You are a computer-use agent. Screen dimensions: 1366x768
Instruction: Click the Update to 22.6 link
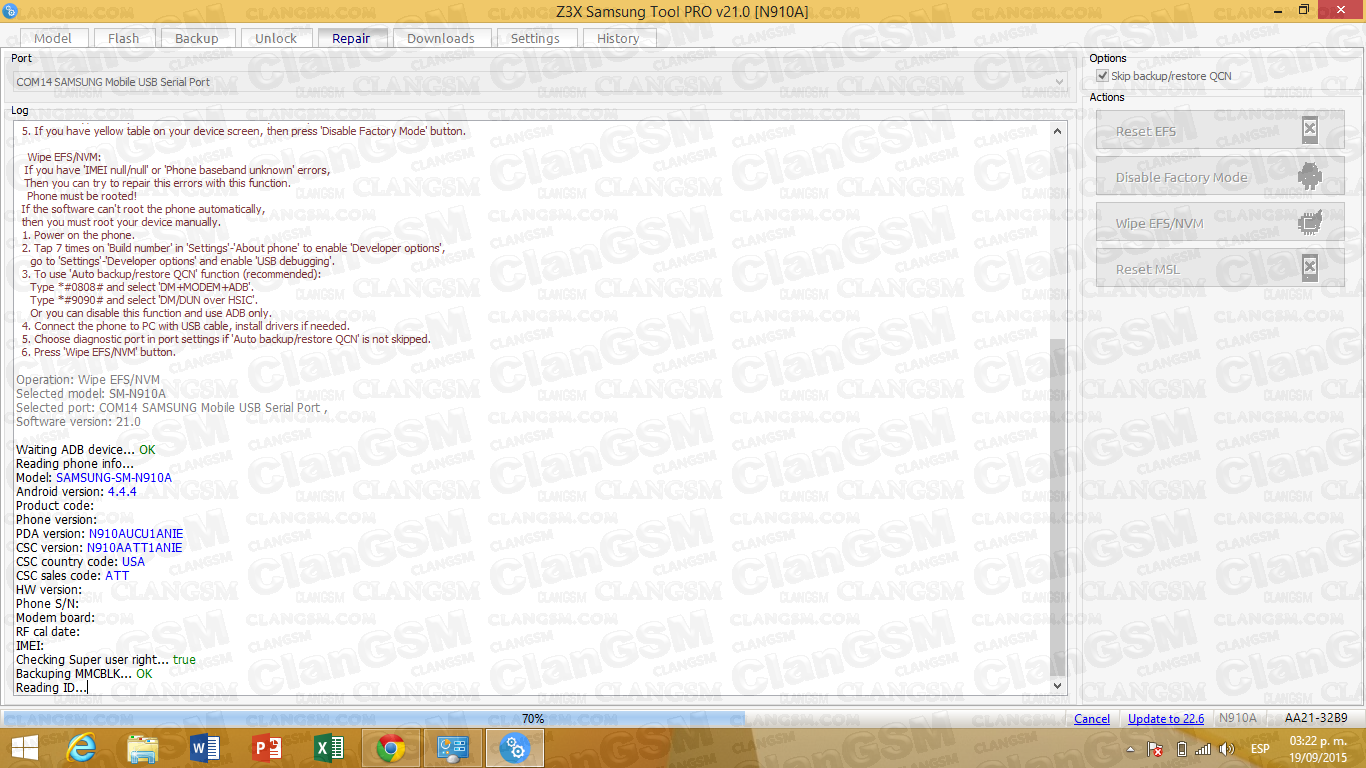[1166, 719]
